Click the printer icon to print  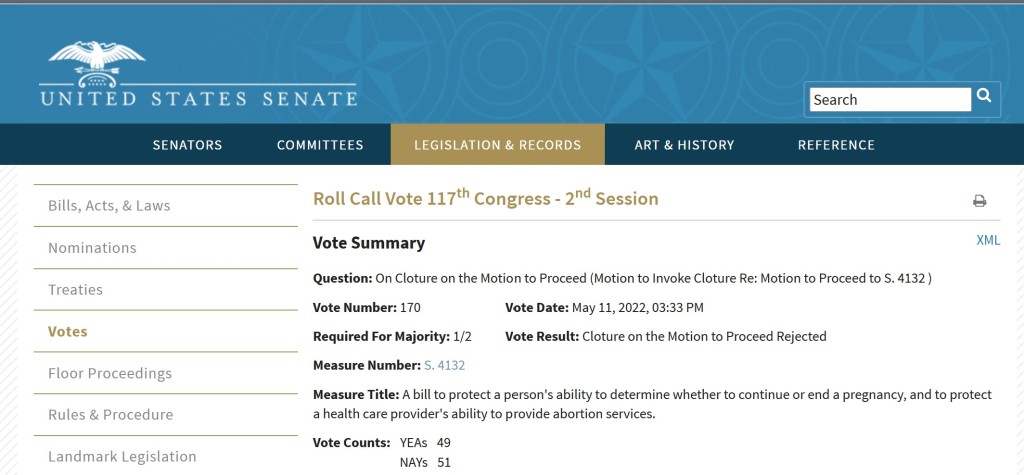coord(979,201)
